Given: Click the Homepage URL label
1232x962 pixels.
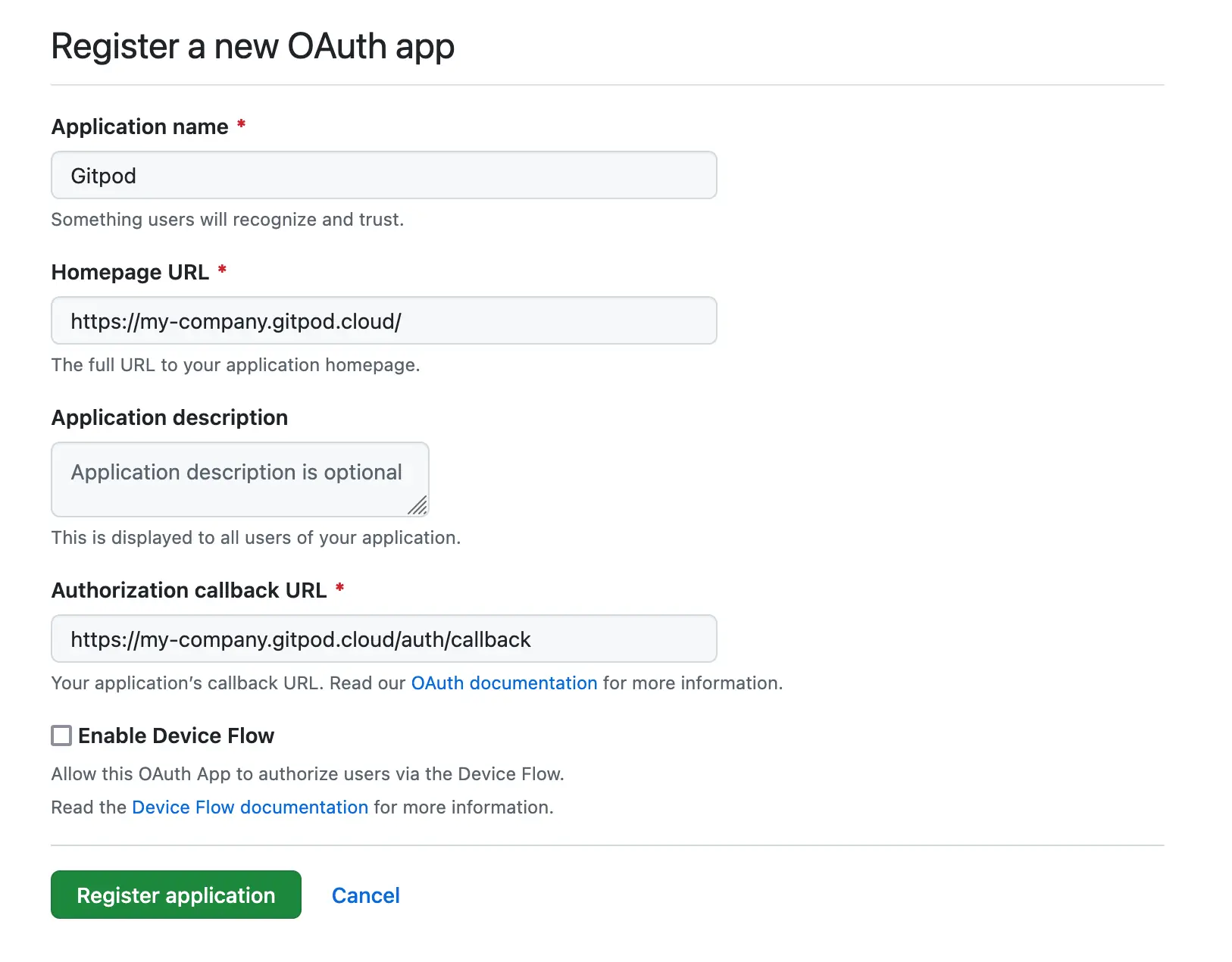Looking at the screenshot, I should point(130,272).
